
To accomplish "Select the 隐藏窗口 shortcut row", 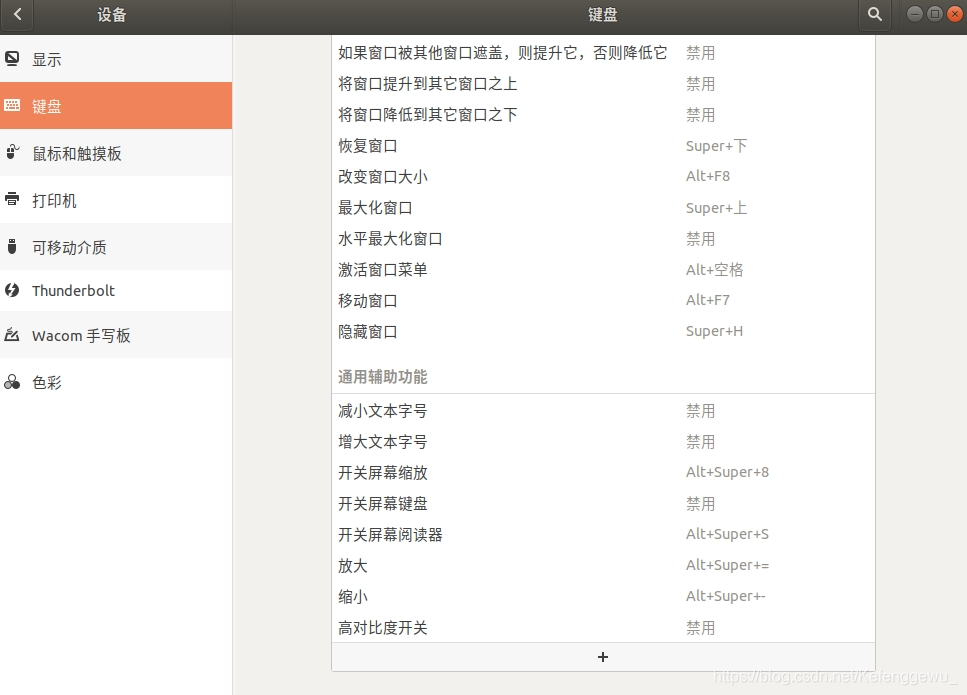I will coord(603,331).
